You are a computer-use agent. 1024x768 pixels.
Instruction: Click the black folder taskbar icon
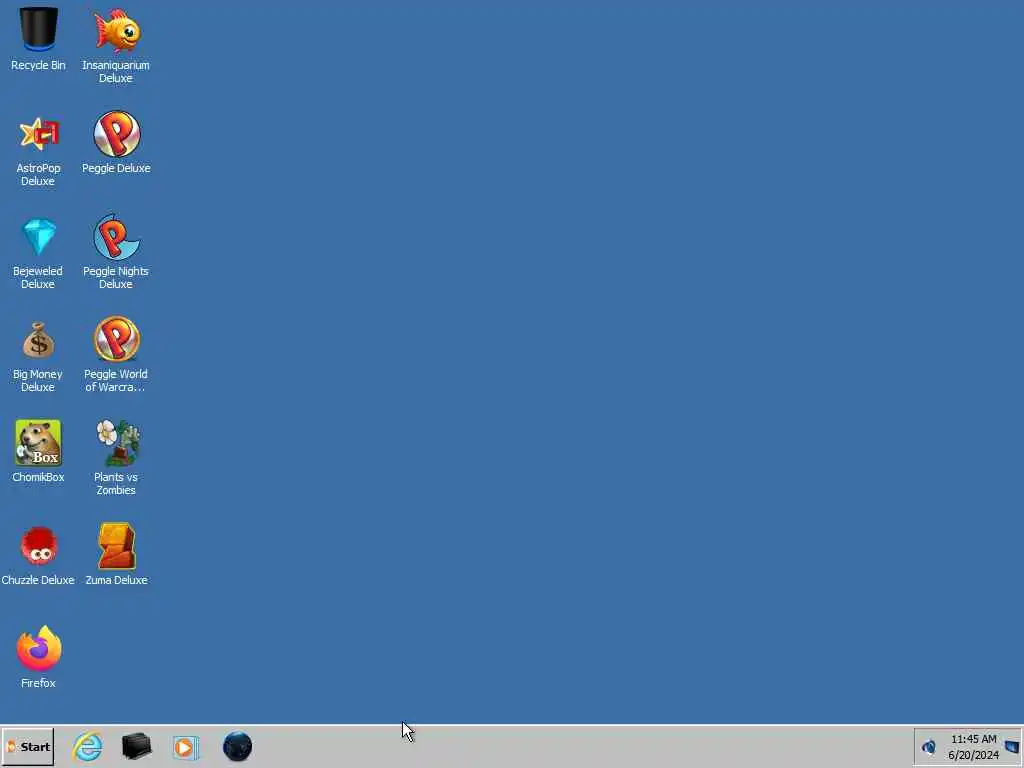(x=136, y=746)
